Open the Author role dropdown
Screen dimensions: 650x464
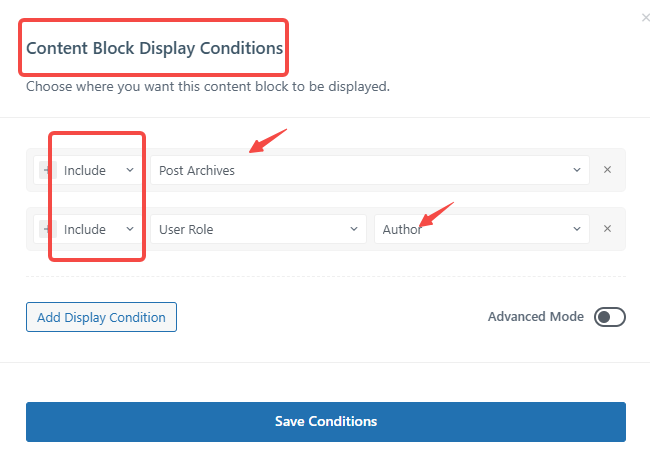[x=480, y=229]
